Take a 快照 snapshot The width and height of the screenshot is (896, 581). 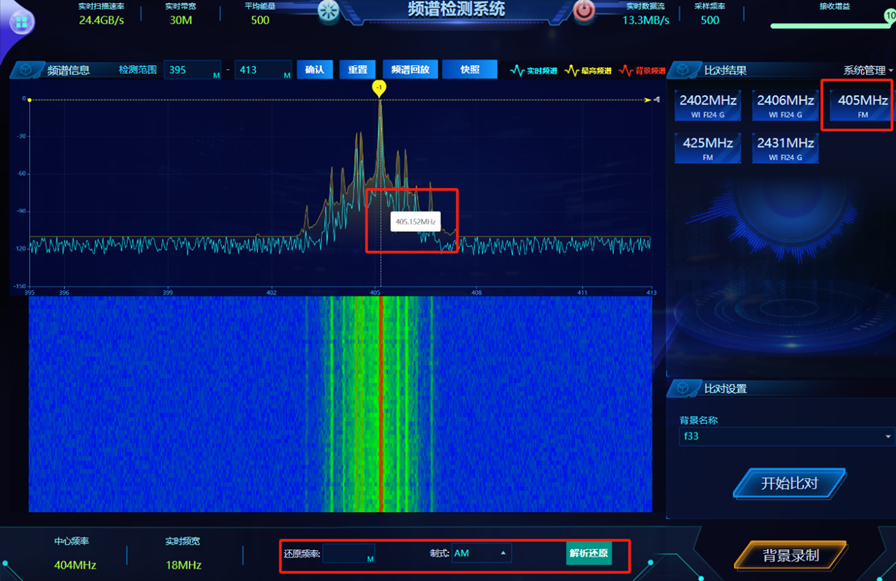pyautogui.click(x=470, y=70)
